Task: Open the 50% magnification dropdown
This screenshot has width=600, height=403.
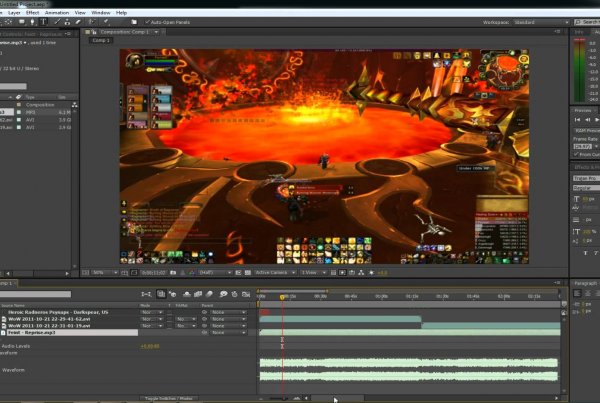Action: [x=104, y=272]
